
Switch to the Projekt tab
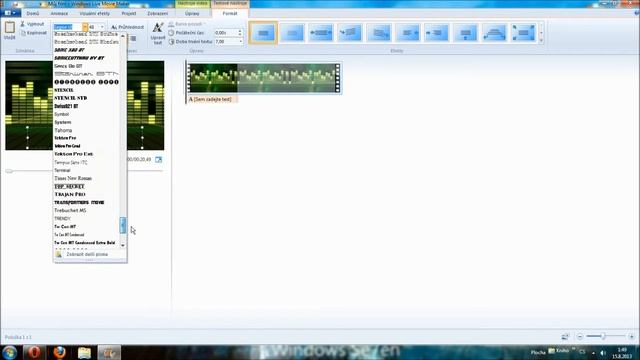(129, 13)
